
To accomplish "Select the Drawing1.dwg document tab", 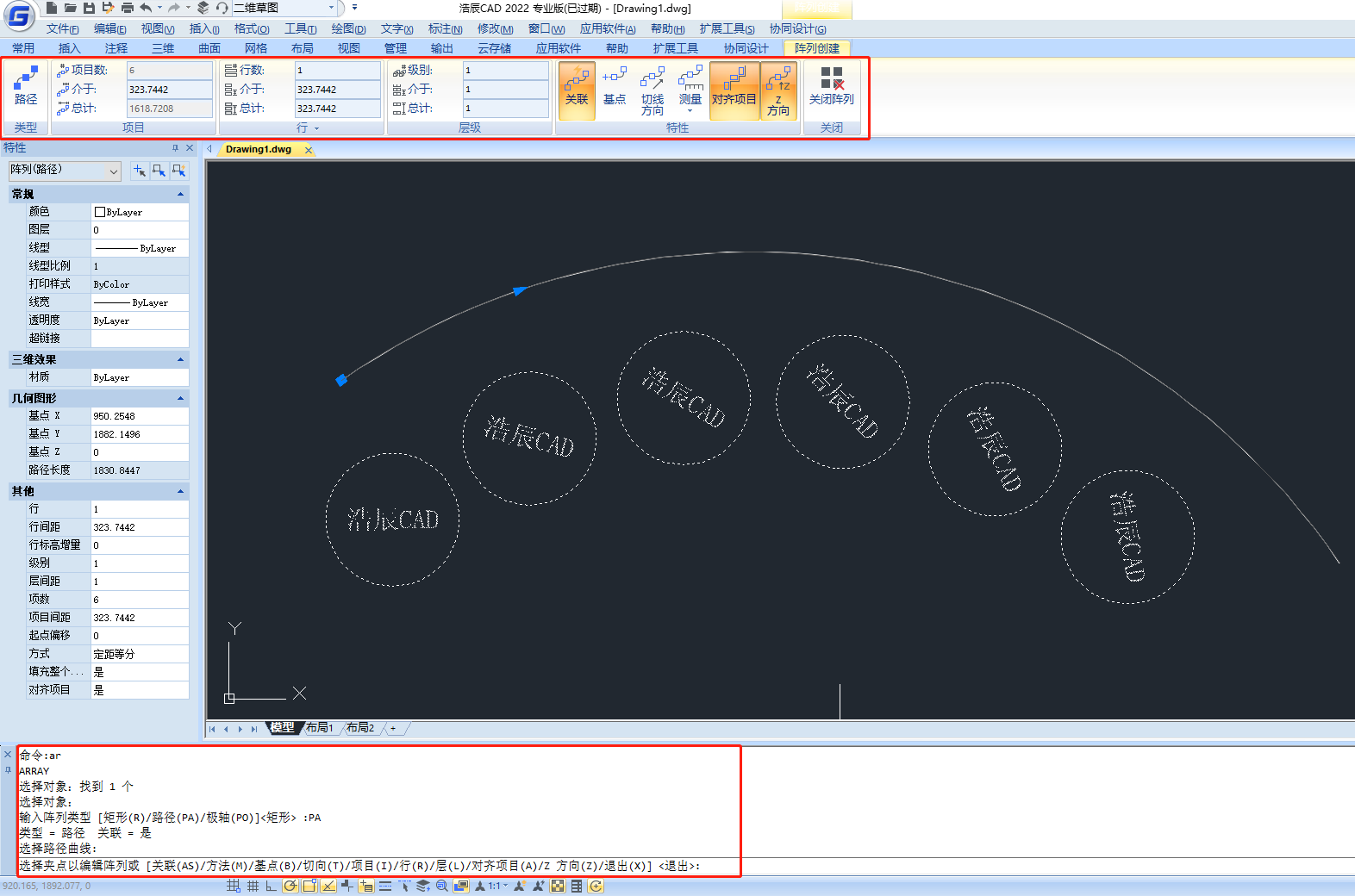I will [x=259, y=149].
